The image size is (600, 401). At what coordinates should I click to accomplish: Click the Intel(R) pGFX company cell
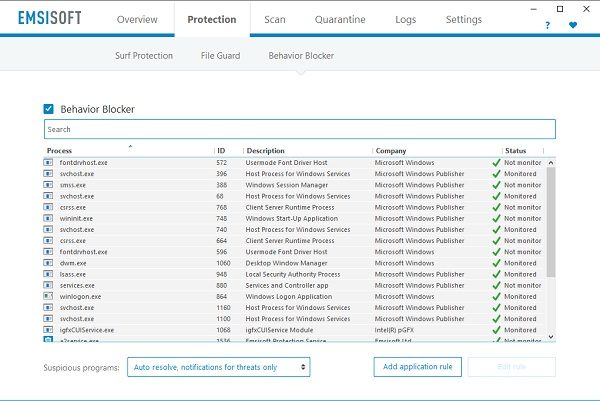click(x=394, y=329)
